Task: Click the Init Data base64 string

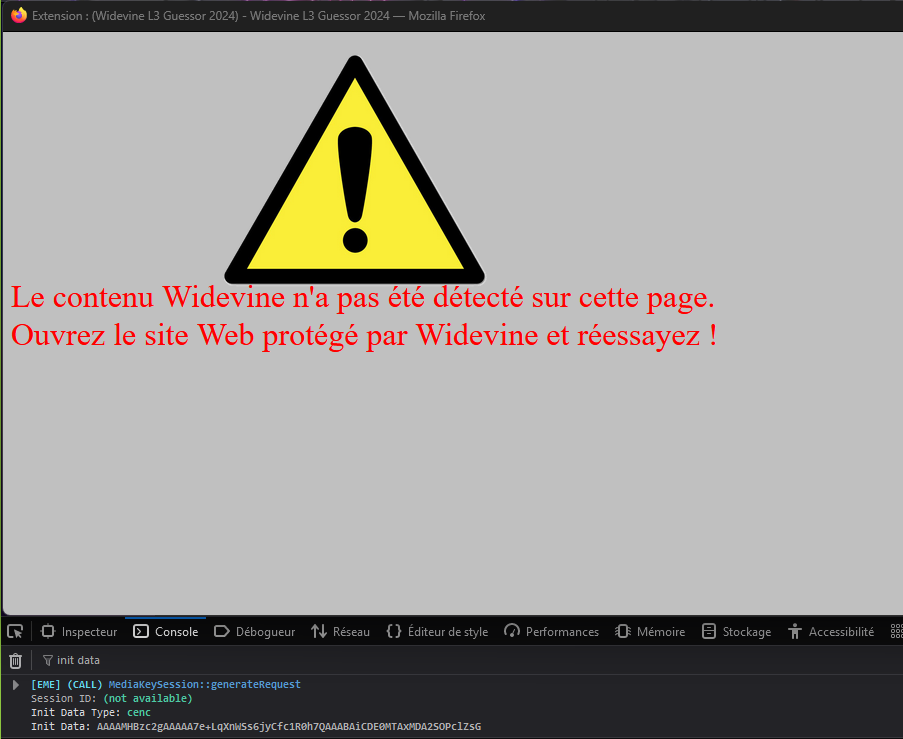Action: 289,726
